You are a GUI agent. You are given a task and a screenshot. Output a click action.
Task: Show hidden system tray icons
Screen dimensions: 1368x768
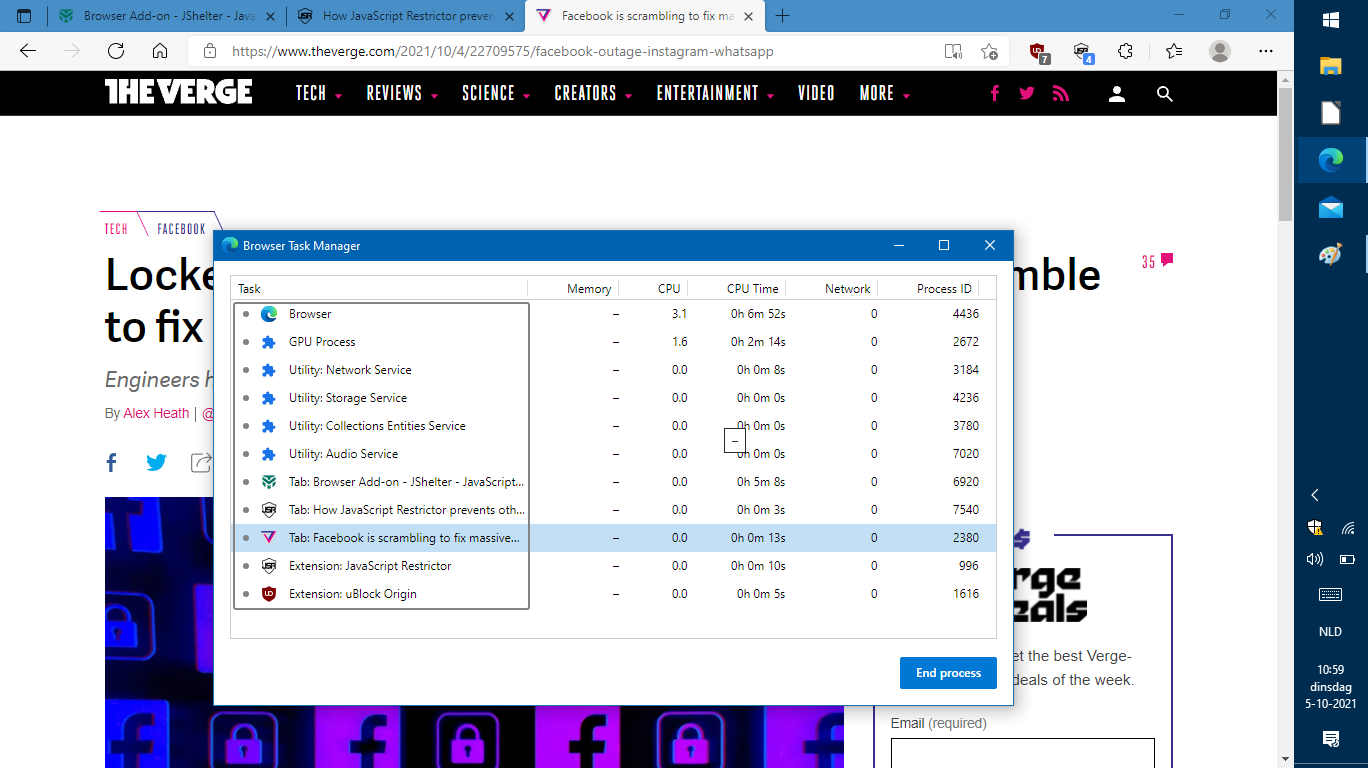1315,495
